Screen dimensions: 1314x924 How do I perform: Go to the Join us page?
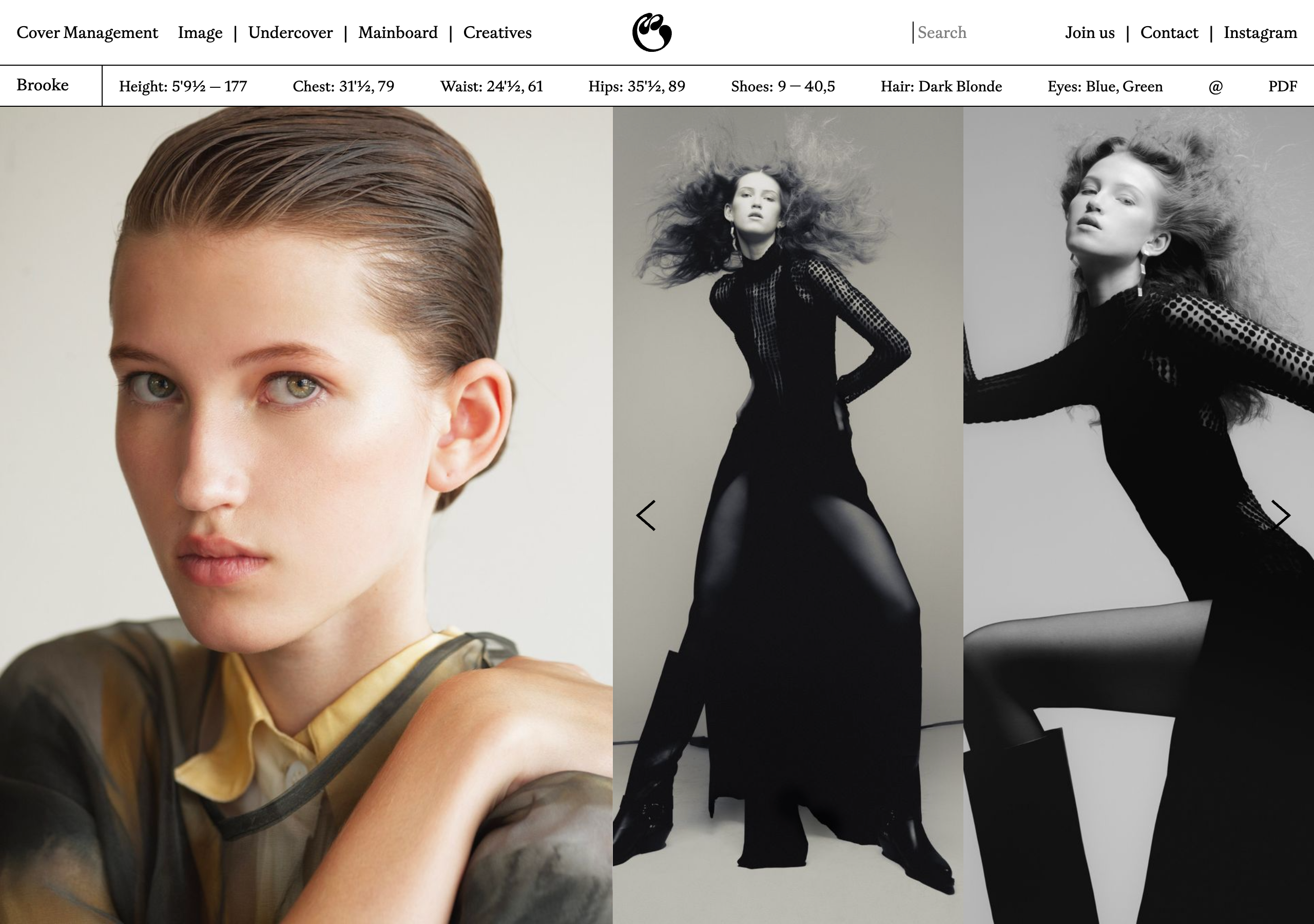pos(1089,33)
